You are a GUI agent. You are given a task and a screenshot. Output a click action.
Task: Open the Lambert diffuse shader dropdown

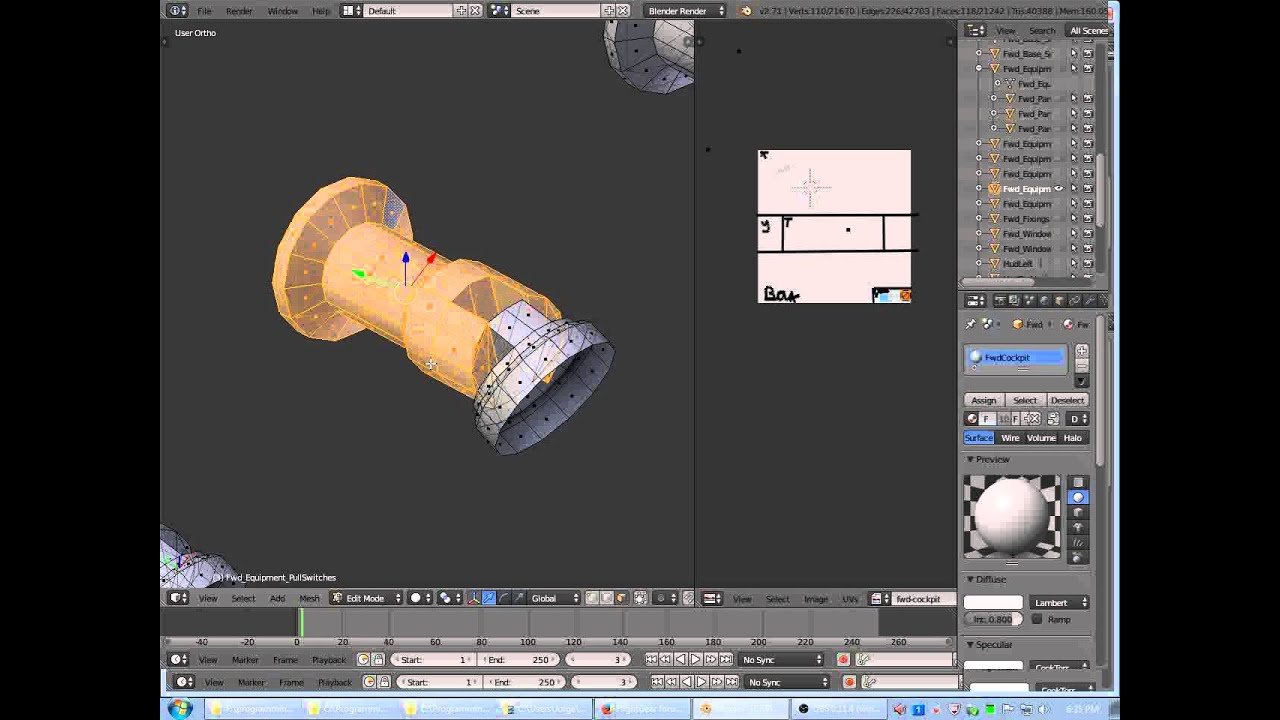coord(1059,603)
